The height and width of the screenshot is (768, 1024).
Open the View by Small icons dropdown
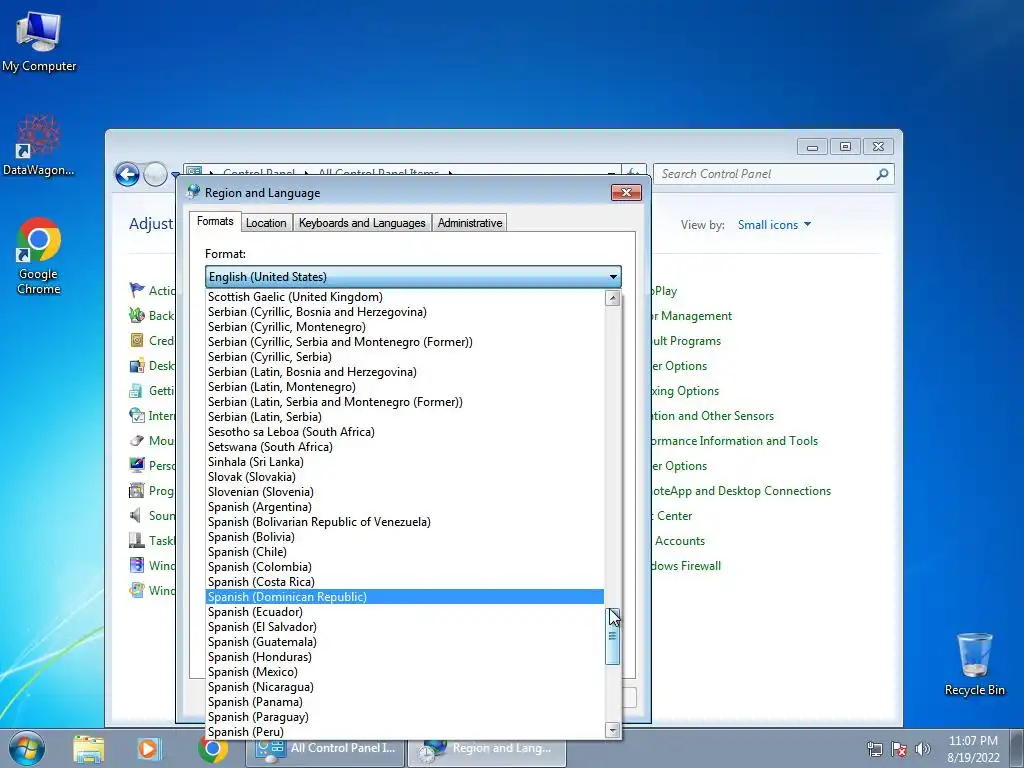pos(774,225)
